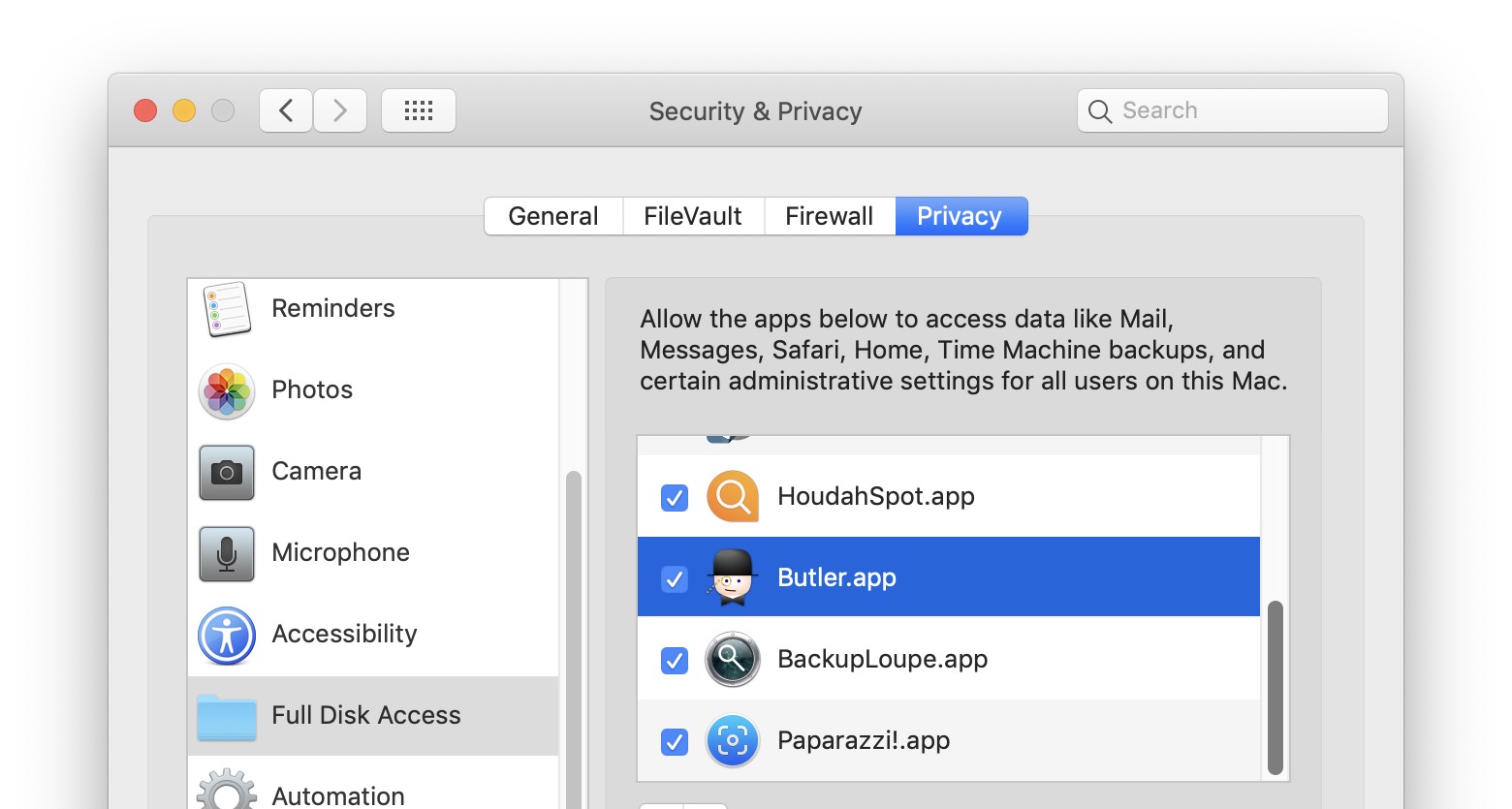Open the Accessibility icon entry

coord(227,635)
